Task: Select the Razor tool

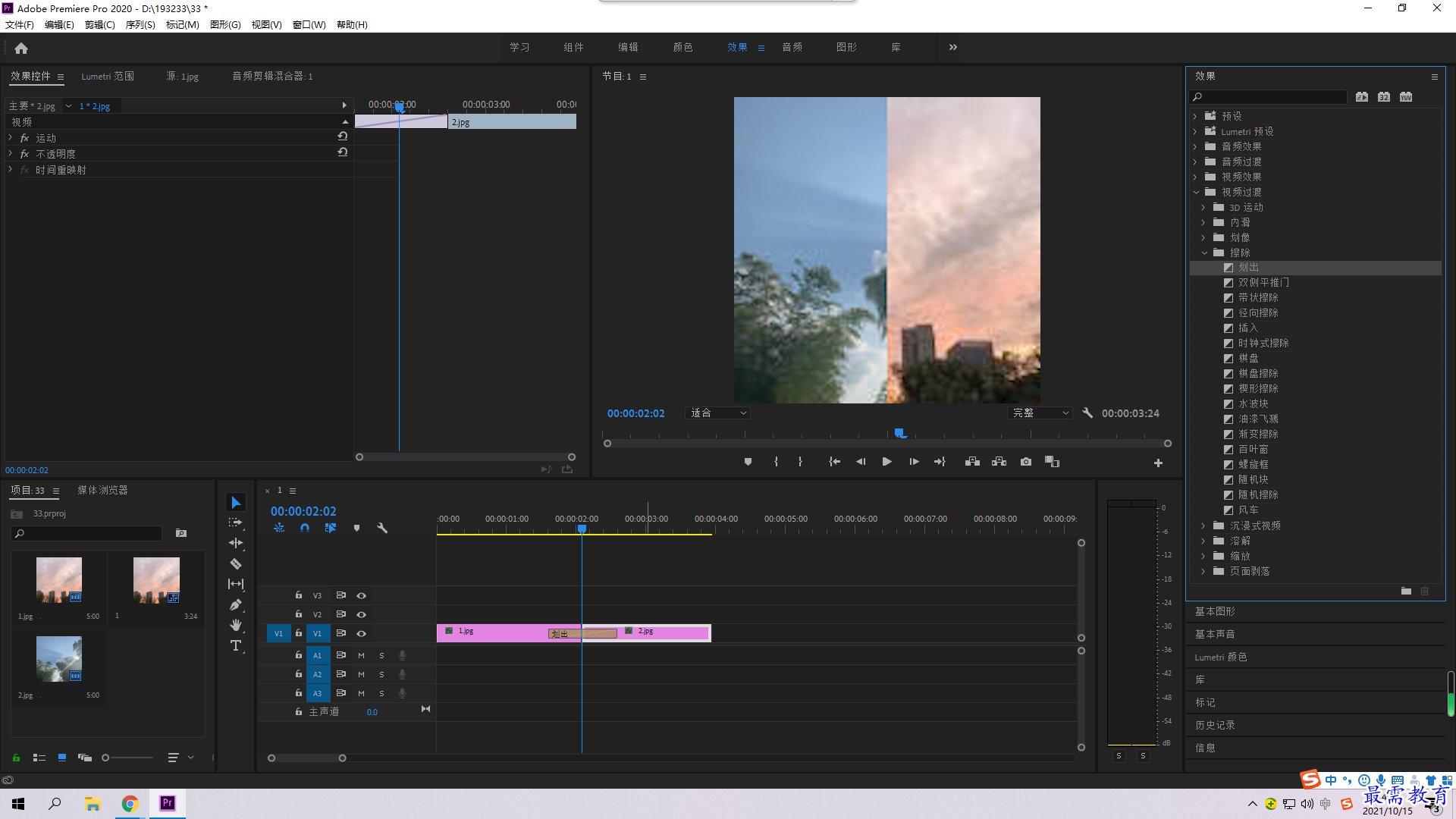Action: tap(236, 563)
